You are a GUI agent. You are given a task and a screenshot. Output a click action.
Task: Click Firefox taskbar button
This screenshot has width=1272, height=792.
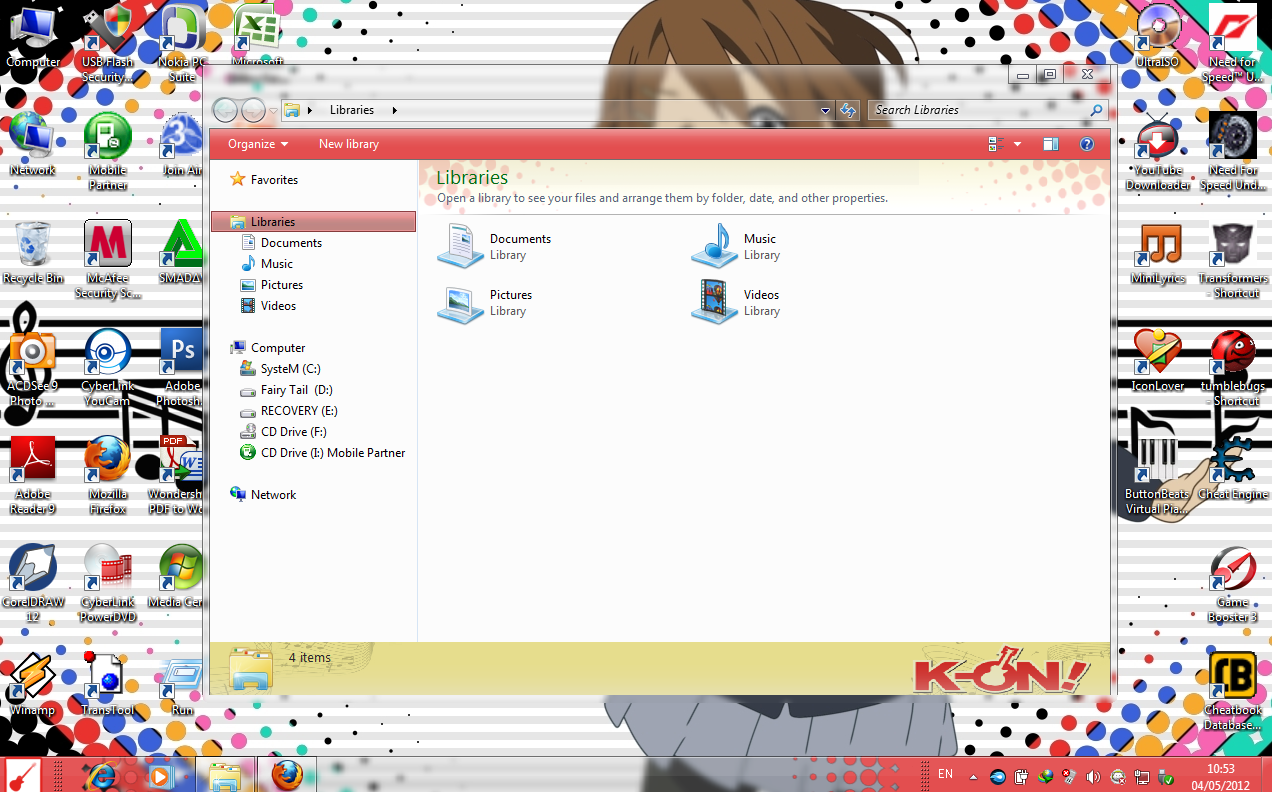(x=287, y=775)
